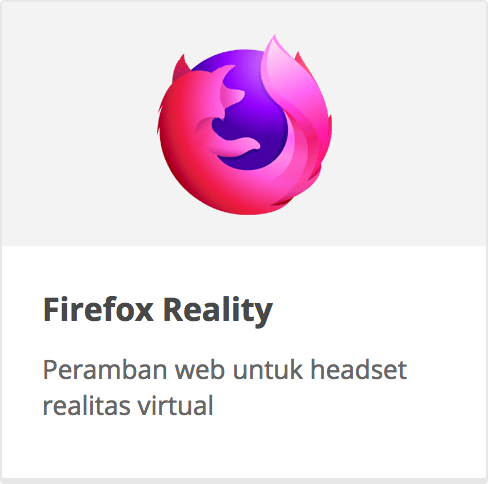Click the gray image area right of logo

(x=409, y=124)
